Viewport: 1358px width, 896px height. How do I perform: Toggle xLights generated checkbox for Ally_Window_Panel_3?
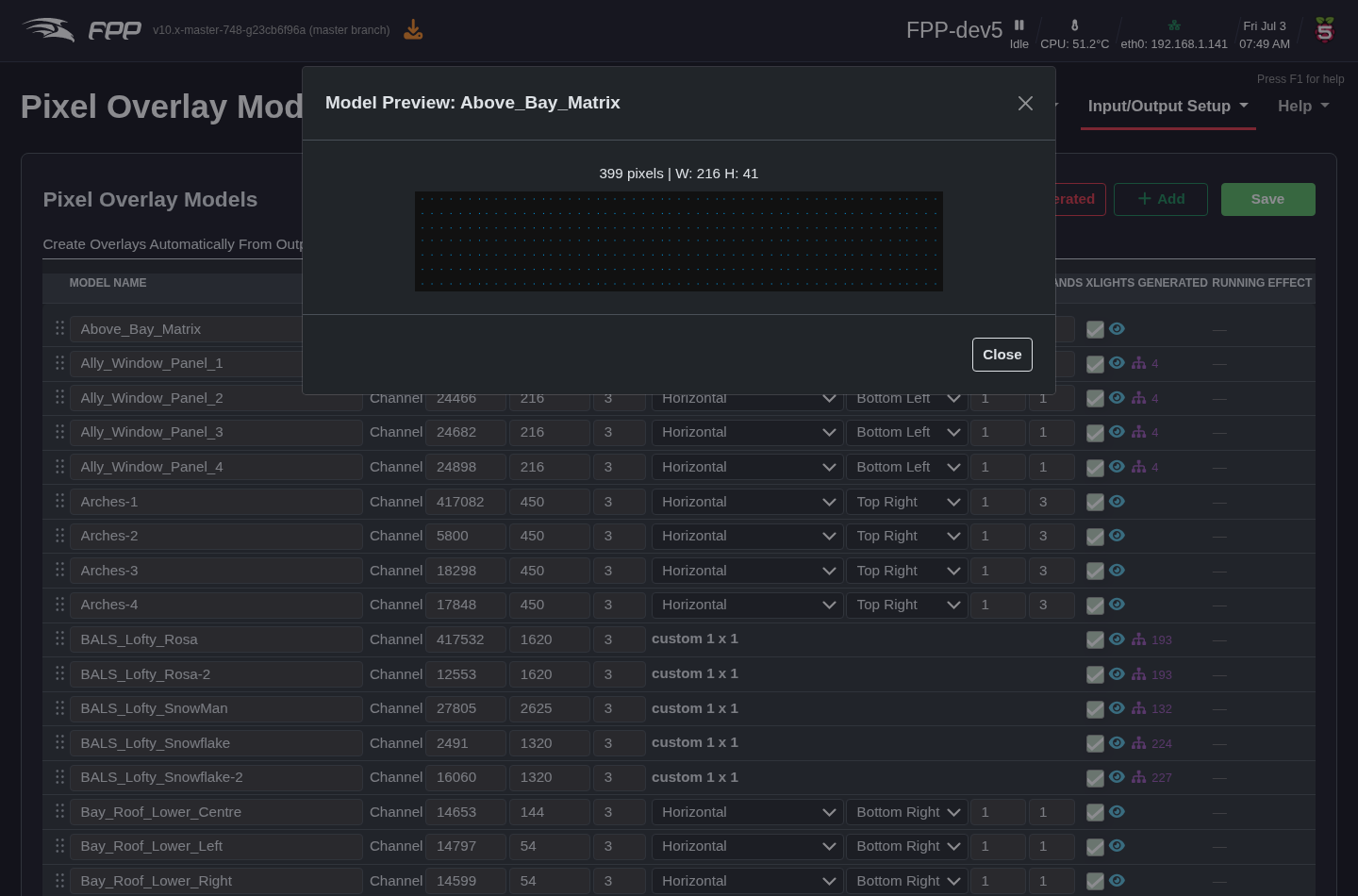pyautogui.click(x=1095, y=433)
